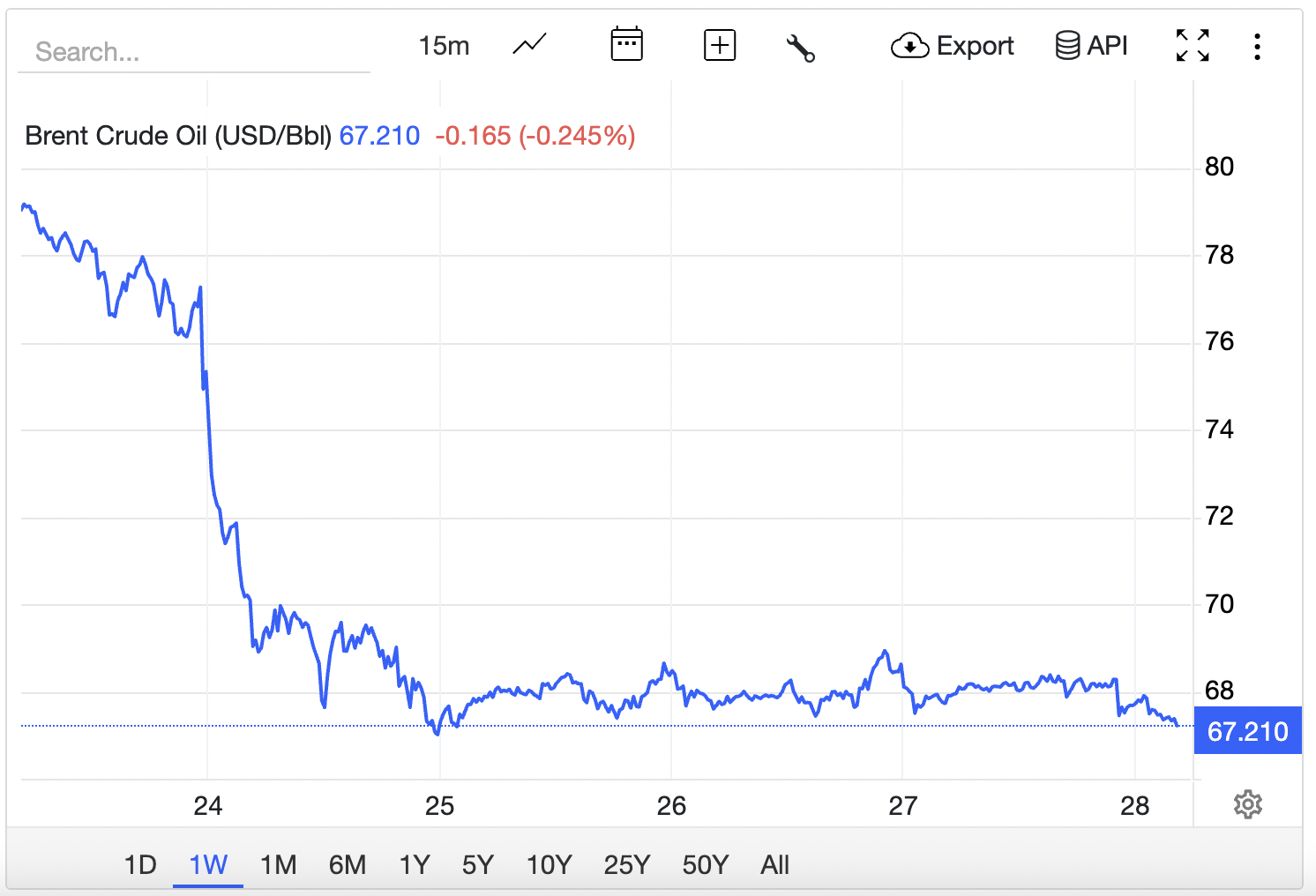Click the 67.210 current price badge
1316x896 pixels.
click(1247, 731)
